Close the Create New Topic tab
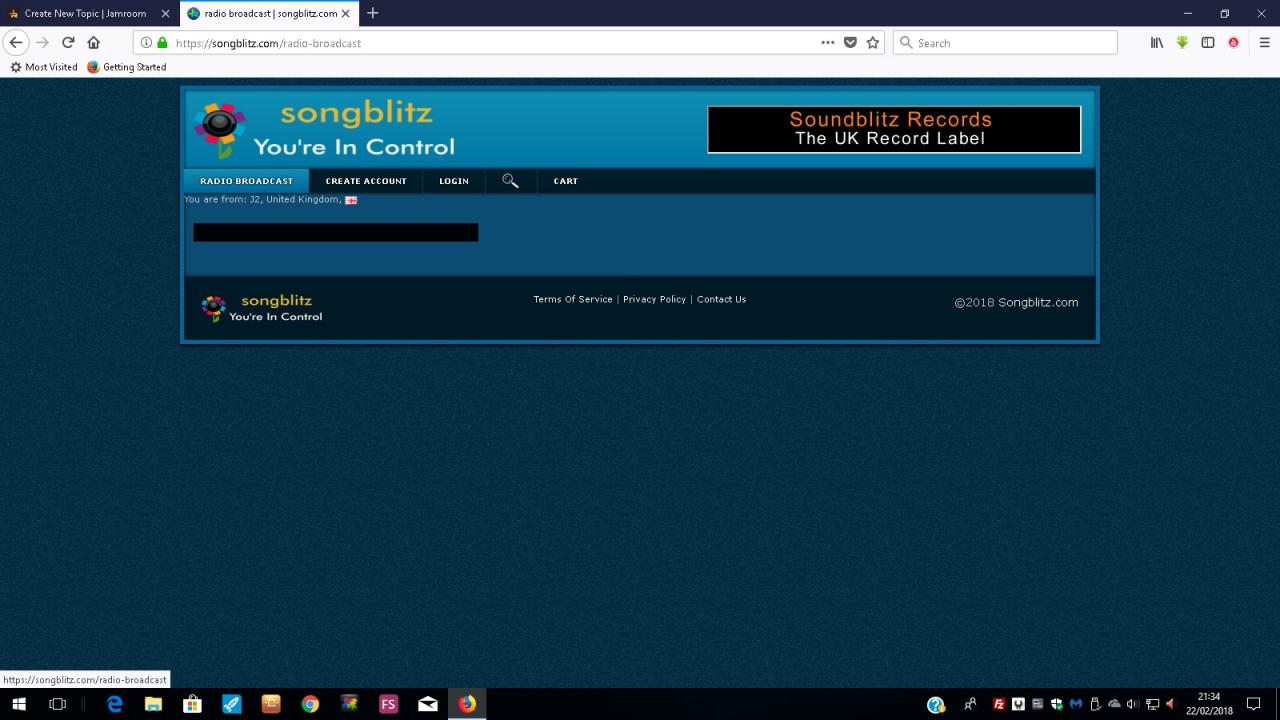1280x720 pixels. [x=165, y=13]
